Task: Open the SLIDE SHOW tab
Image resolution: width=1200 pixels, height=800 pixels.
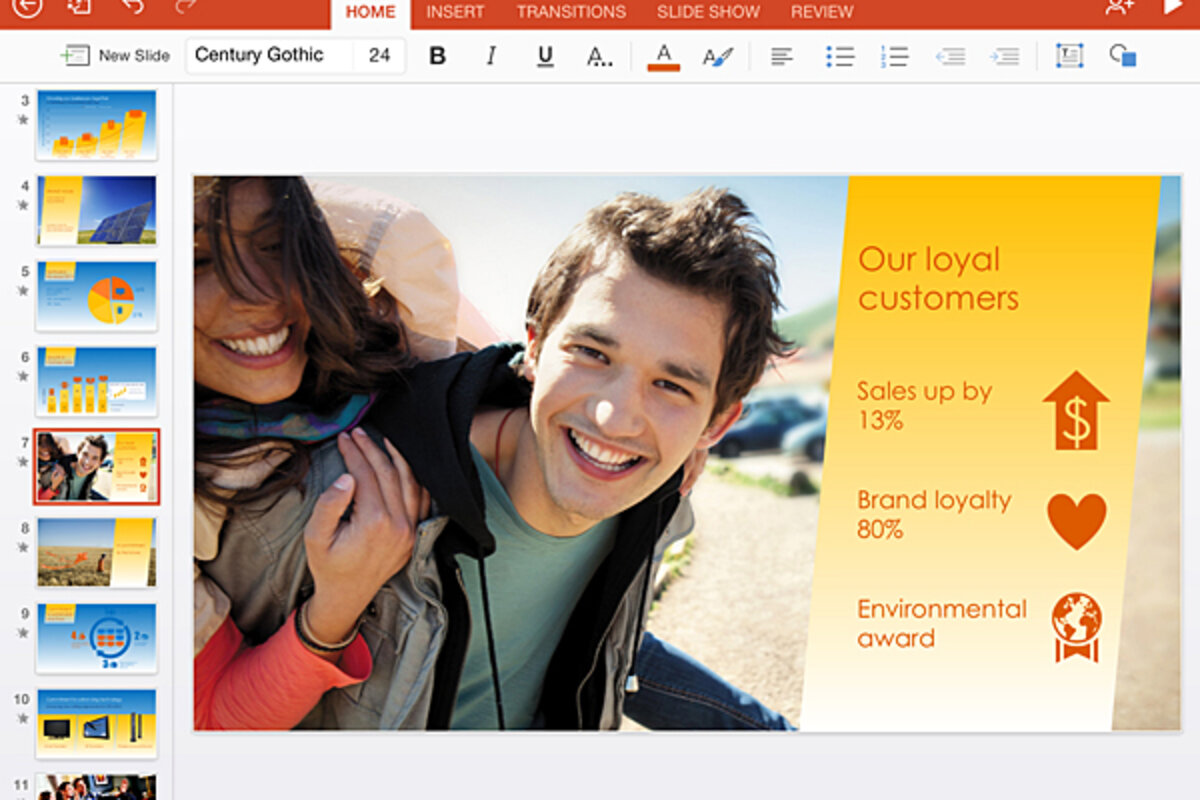Action: click(x=708, y=13)
